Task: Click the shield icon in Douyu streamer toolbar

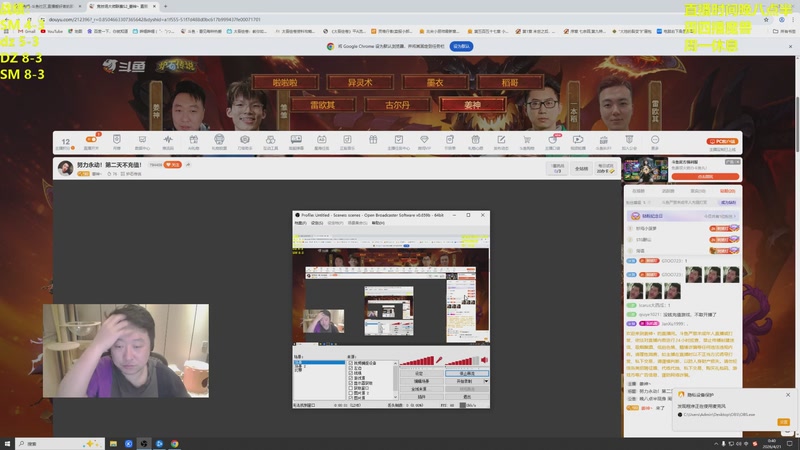Action: [117, 139]
